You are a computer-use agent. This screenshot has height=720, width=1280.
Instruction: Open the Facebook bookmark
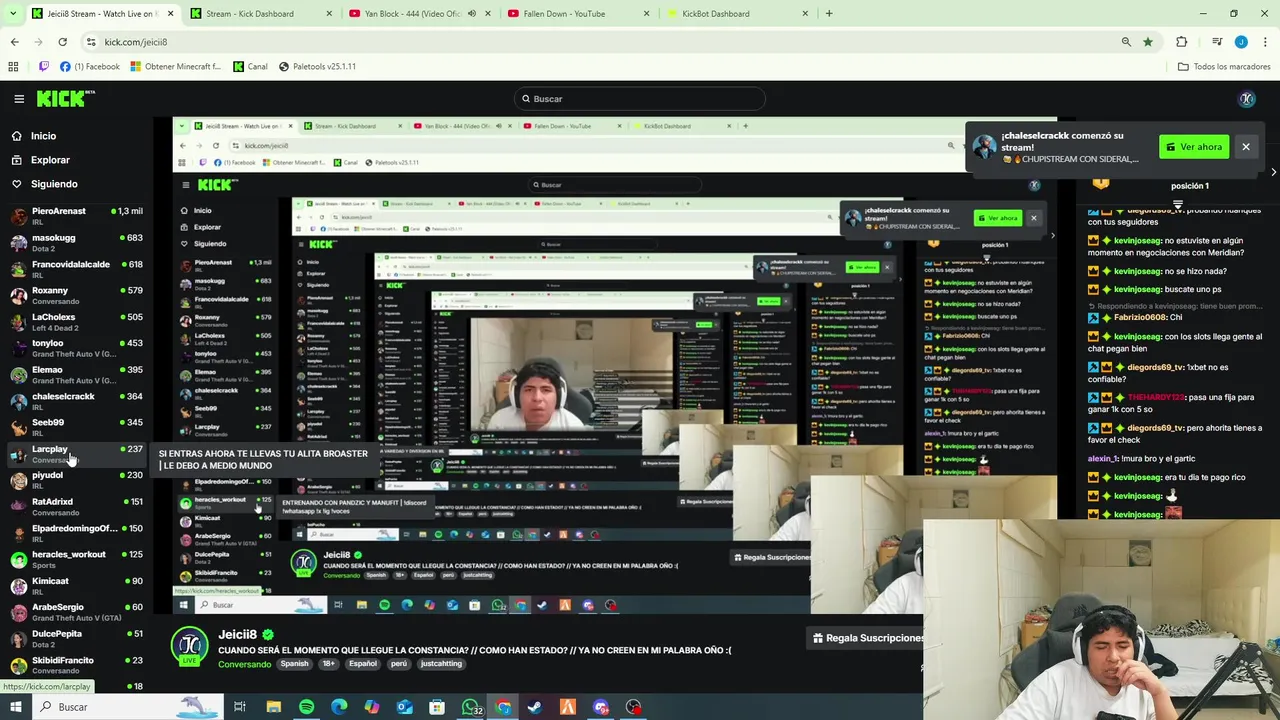[x=90, y=67]
